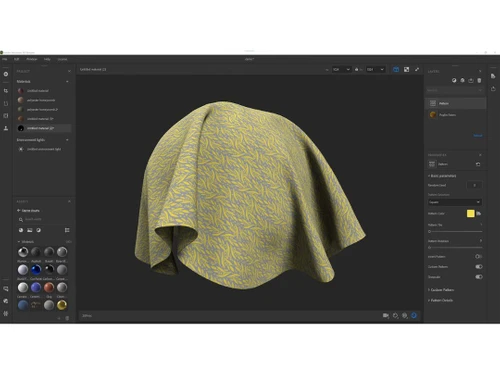Toggle the Invert Pattern switch

(478, 256)
